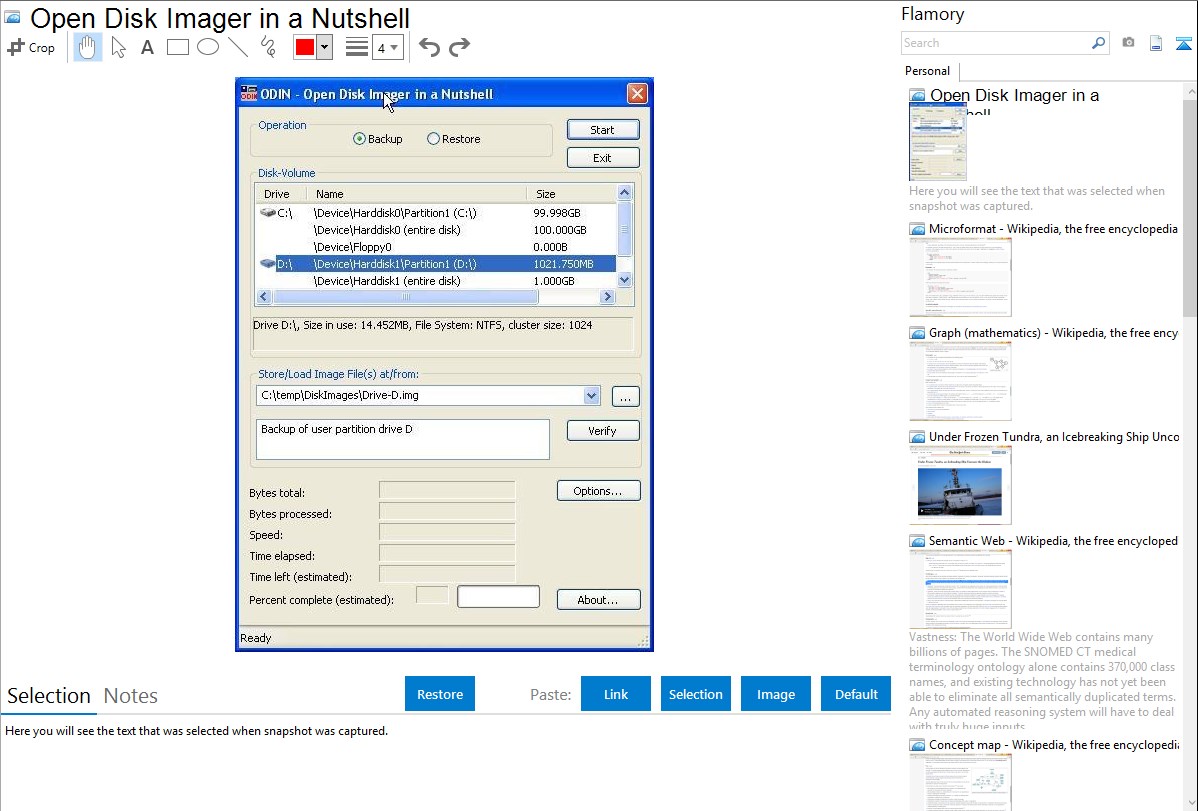Expand the image file path combo box
This screenshot has height=811, width=1198.
[591, 395]
